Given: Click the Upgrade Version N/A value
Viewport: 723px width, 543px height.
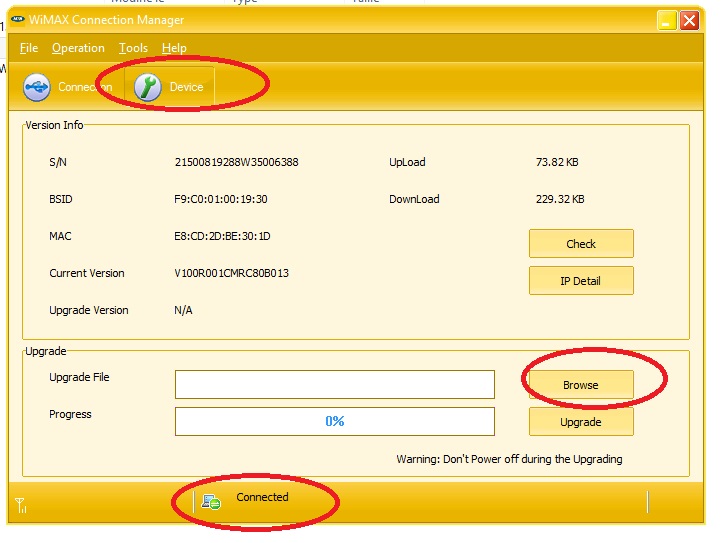Looking at the screenshot, I should coord(183,310).
